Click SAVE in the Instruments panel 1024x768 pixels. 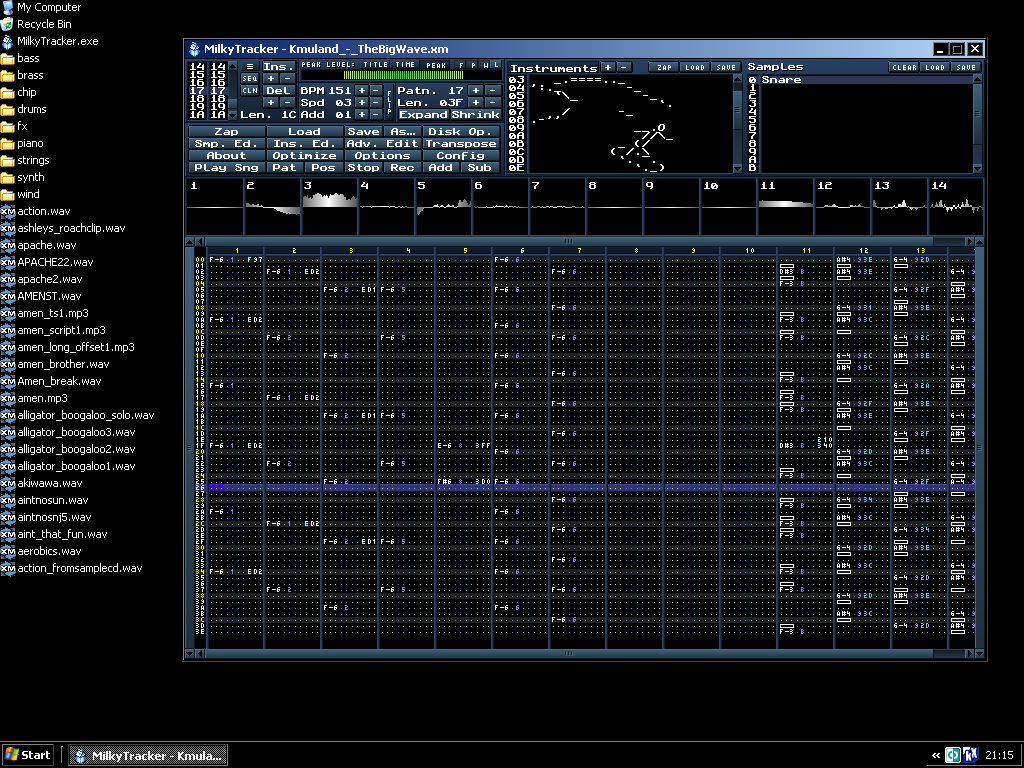point(726,67)
